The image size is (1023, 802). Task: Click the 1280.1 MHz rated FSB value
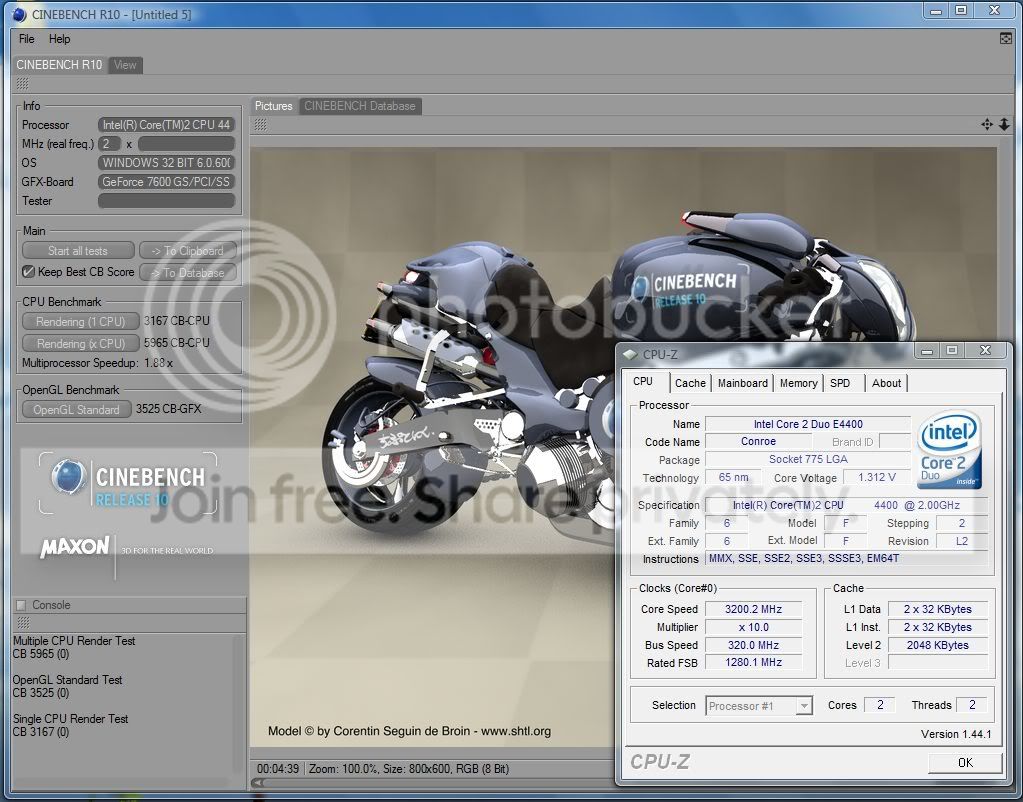click(754, 662)
